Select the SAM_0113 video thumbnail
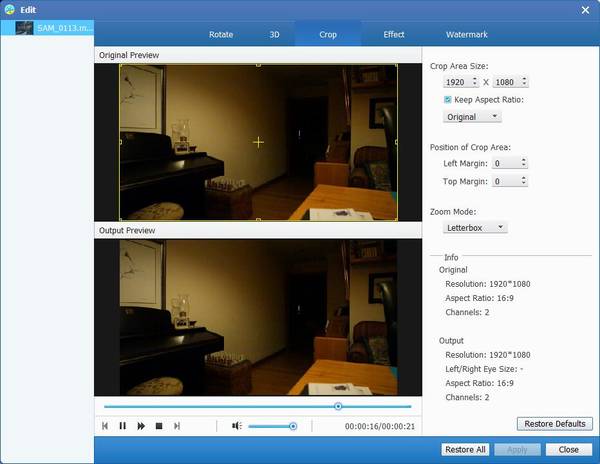Viewport: 600px width, 464px height. tap(46, 28)
